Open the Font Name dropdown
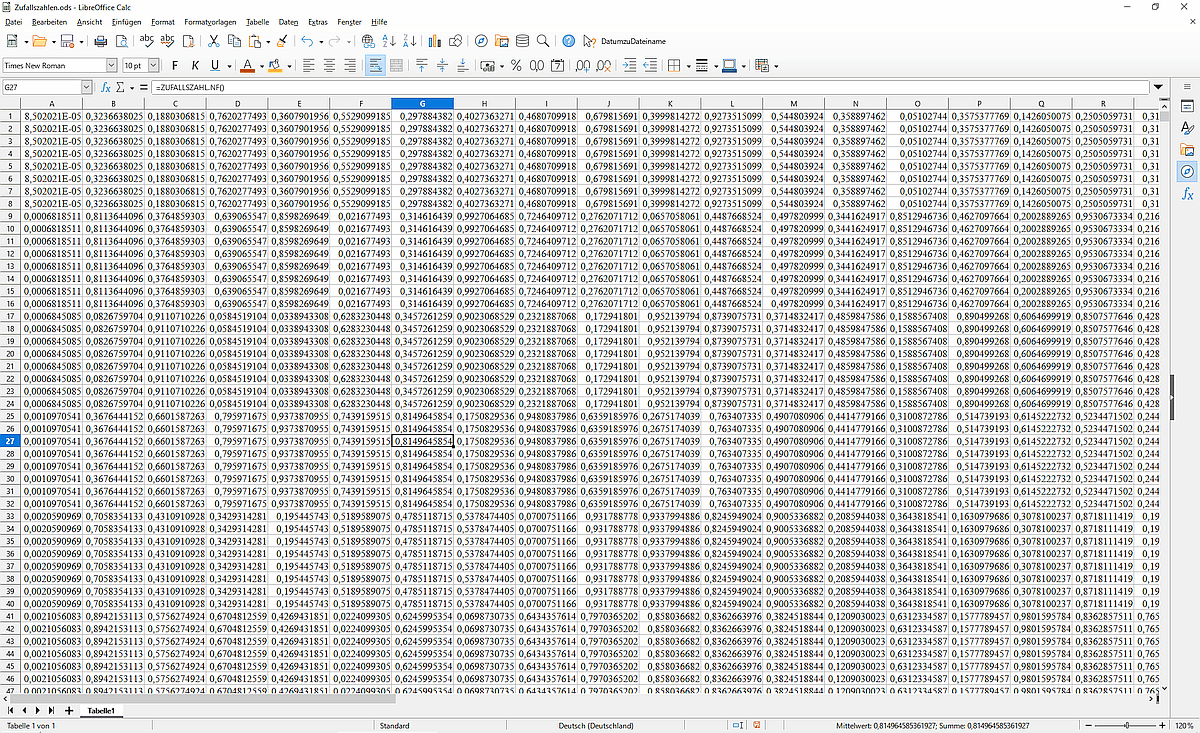The image size is (1200, 733). click(111, 65)
